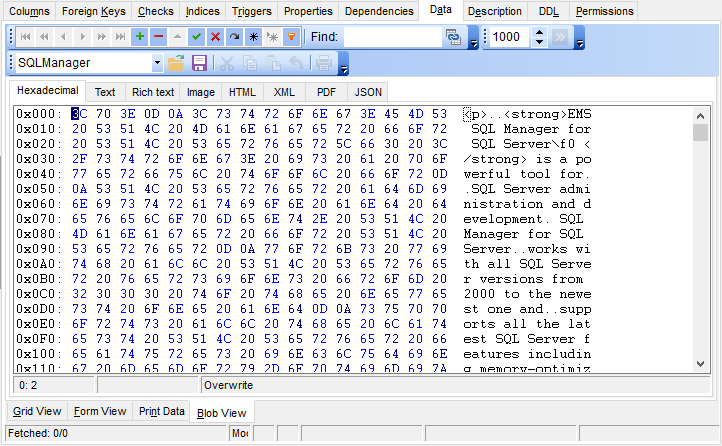The width and height of the screenshot is (722, 446).
Task: Click the Edit record up-arrow button
Action: pos(177,37)
